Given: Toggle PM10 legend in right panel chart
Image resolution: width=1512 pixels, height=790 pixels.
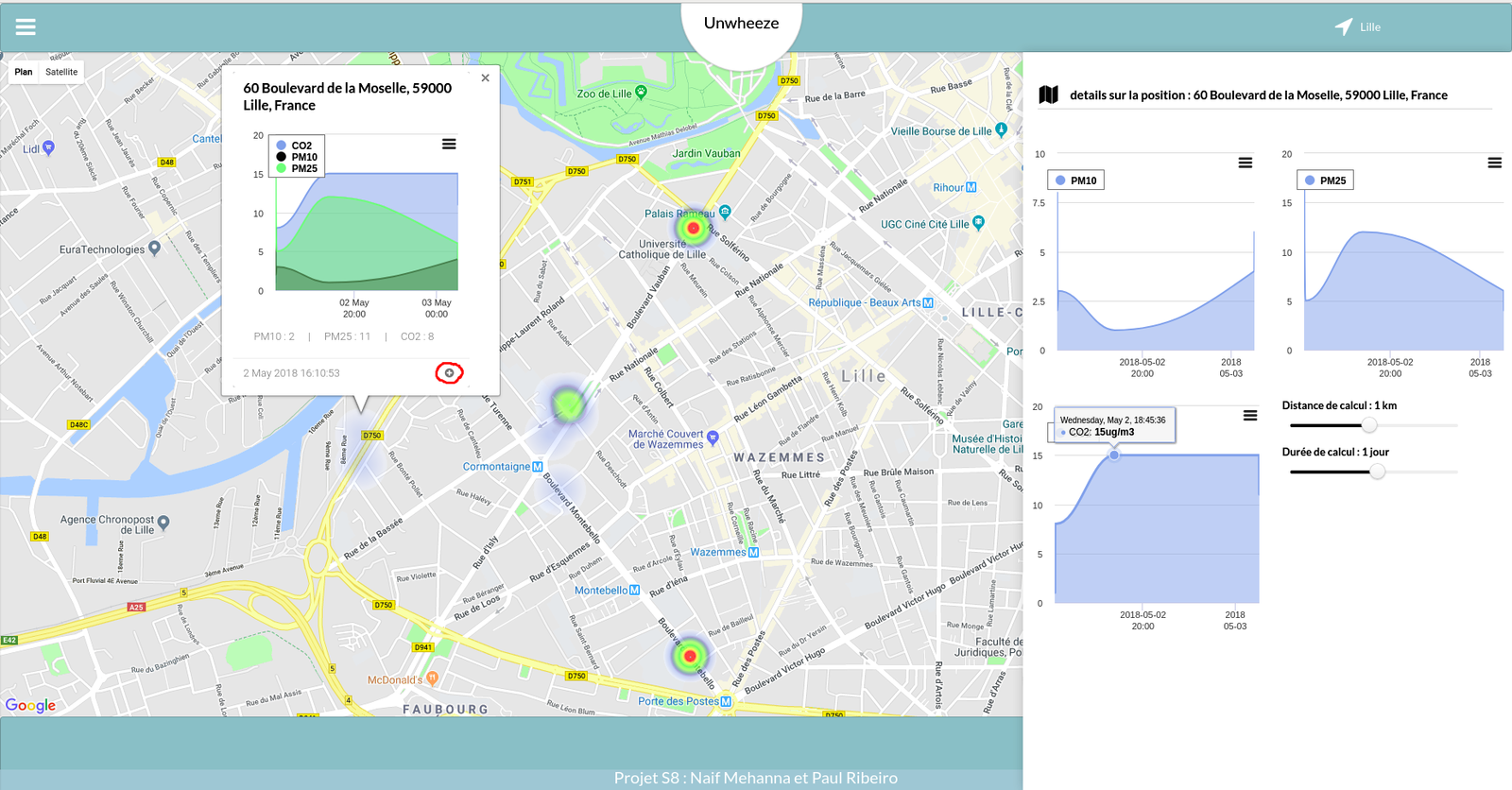Looking at the screenshot, I should point(1075,180).
